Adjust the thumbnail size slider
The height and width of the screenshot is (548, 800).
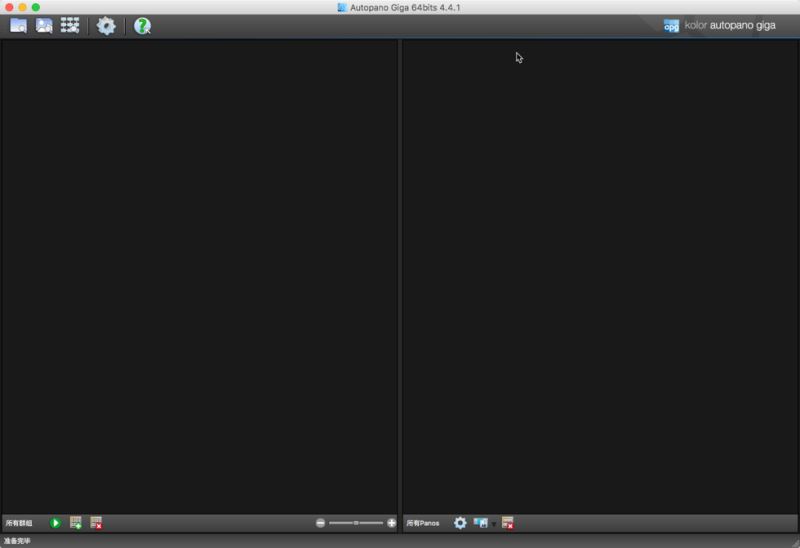click(x=356, y=523)
